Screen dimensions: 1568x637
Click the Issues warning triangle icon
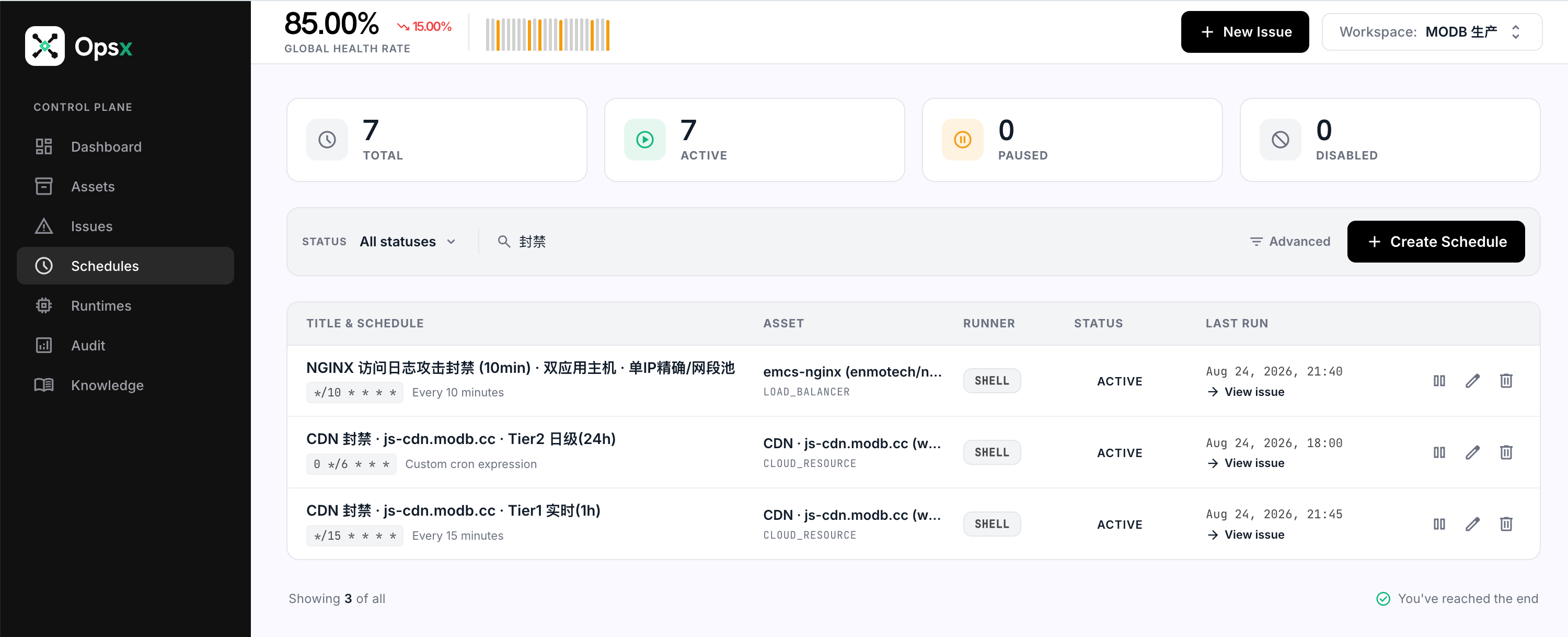pyautogui.click(x=44, y=226)
